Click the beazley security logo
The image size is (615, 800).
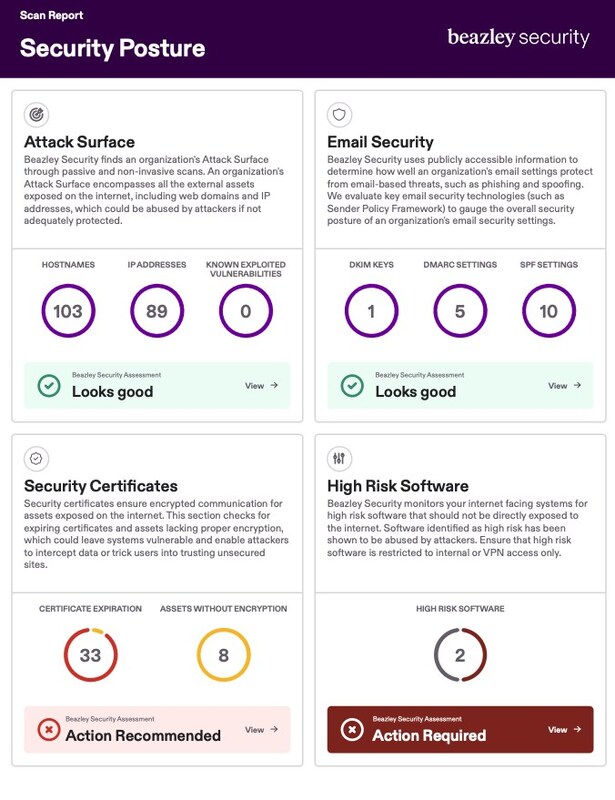coord(518,38)
